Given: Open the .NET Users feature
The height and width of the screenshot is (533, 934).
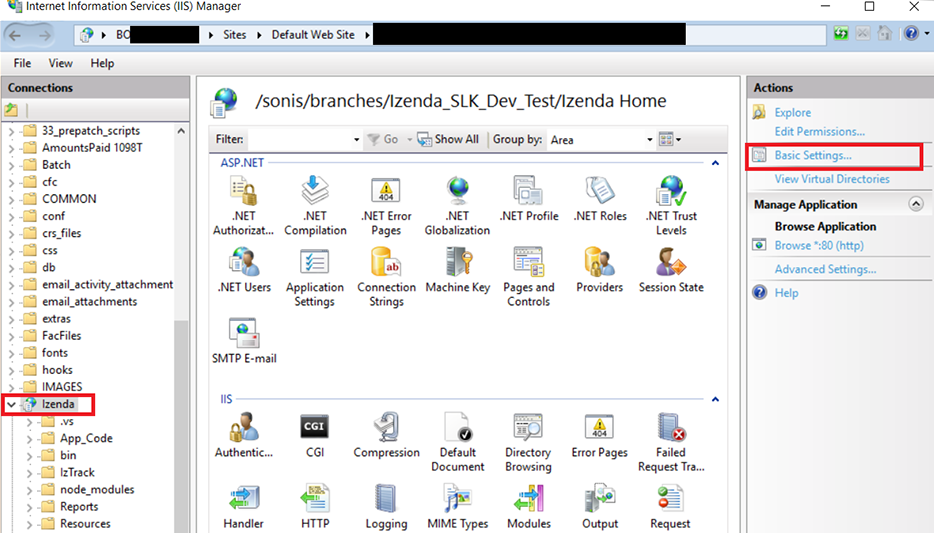Looking at the screenshot, I should click(244, 270).
